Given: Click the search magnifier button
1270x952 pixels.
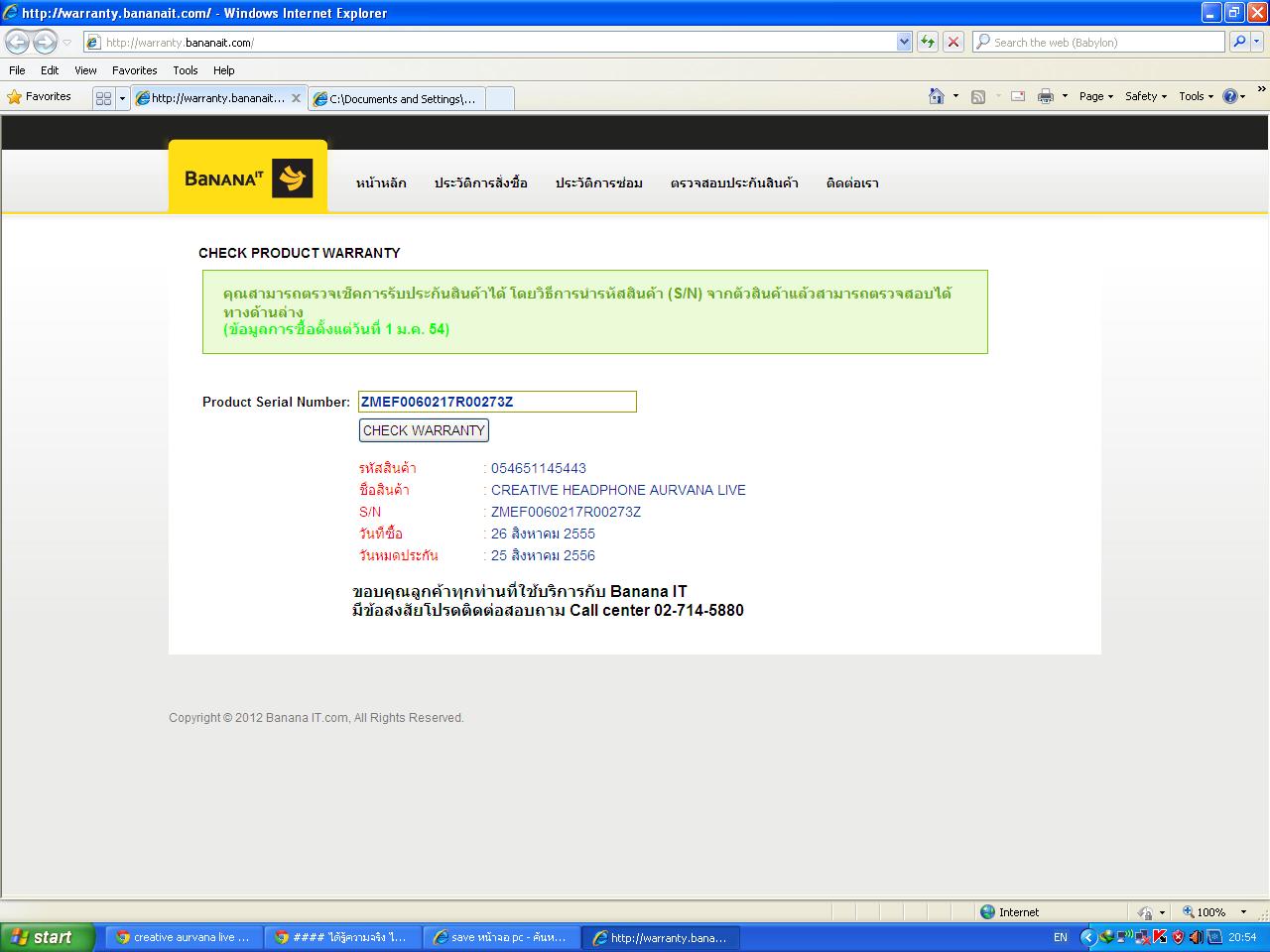Looking at the screenshot, I should [1238, 42].
